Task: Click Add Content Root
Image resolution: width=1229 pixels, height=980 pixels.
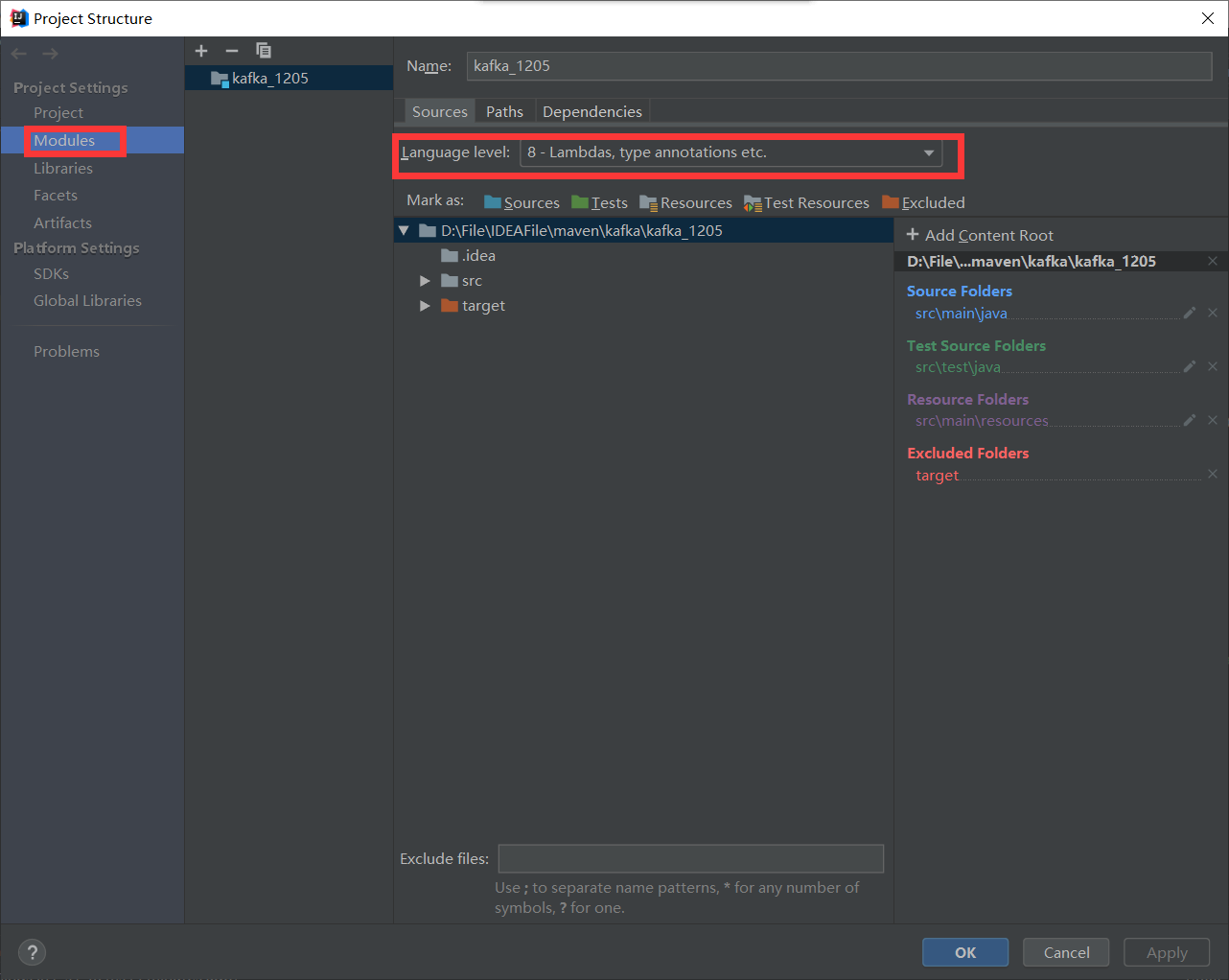Action: pos(980,235)
